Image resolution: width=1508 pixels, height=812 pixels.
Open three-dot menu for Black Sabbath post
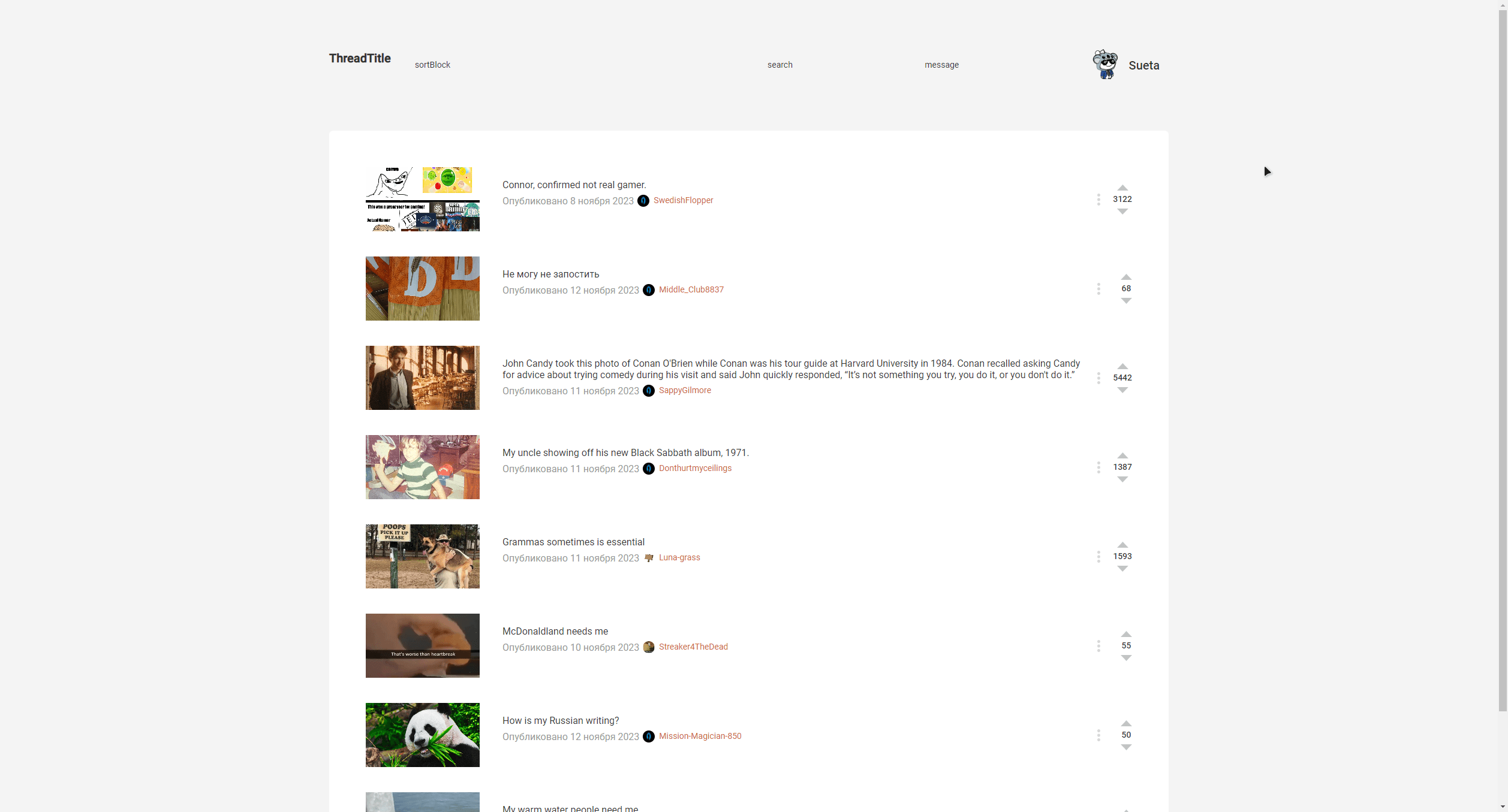click(1098, 467)
